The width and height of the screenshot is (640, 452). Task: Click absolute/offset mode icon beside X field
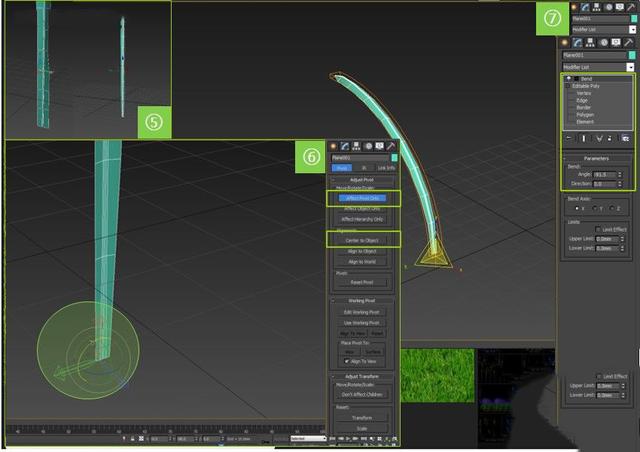(x=141, y=439)
